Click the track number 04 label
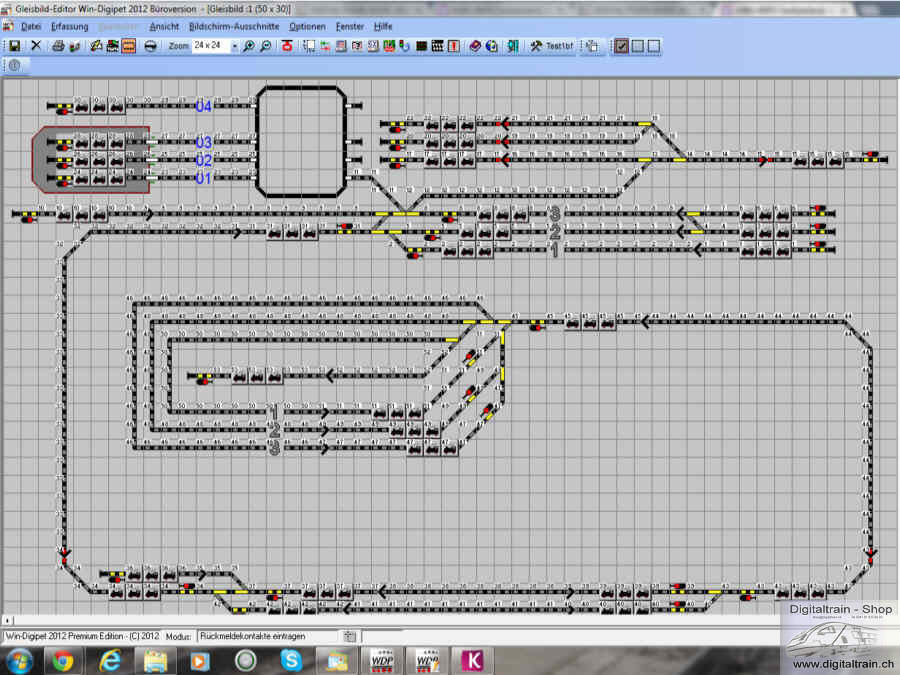Image resolution: width=900 pixels, height=675 pixels. (204, 106)
